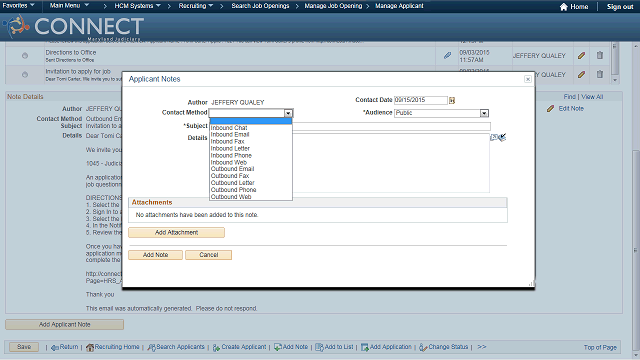Open the Recruiting breadcrumb menu
This screenshot has width=640, height=360.
(196, 6)
